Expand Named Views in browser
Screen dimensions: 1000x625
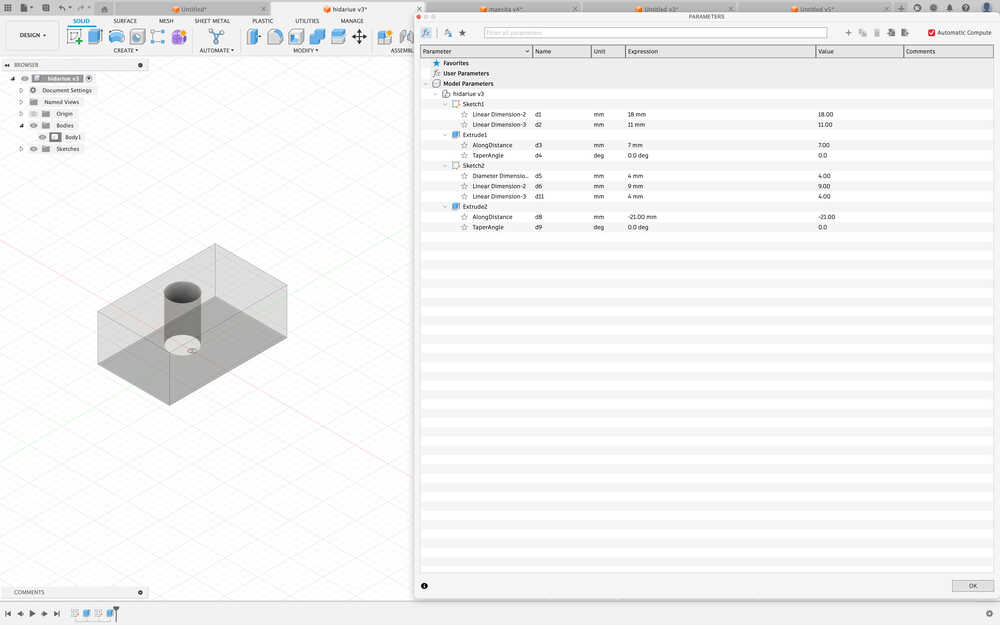(x=21, y=102)
